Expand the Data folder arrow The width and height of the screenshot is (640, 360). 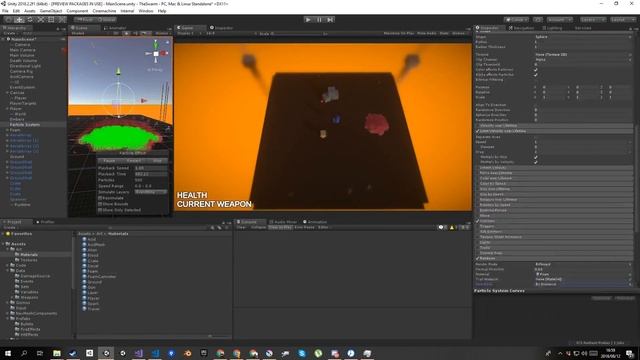[8, 271]
